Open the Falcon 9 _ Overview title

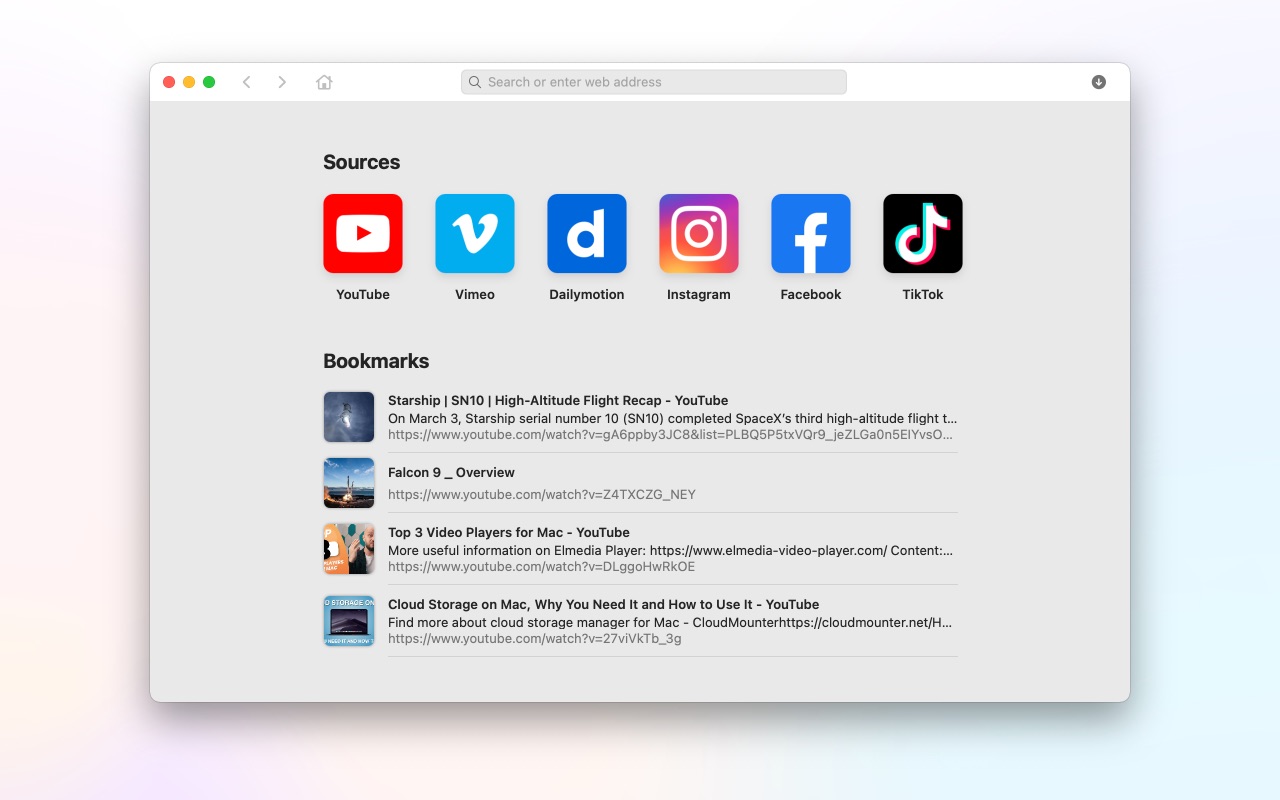[451, 472]
